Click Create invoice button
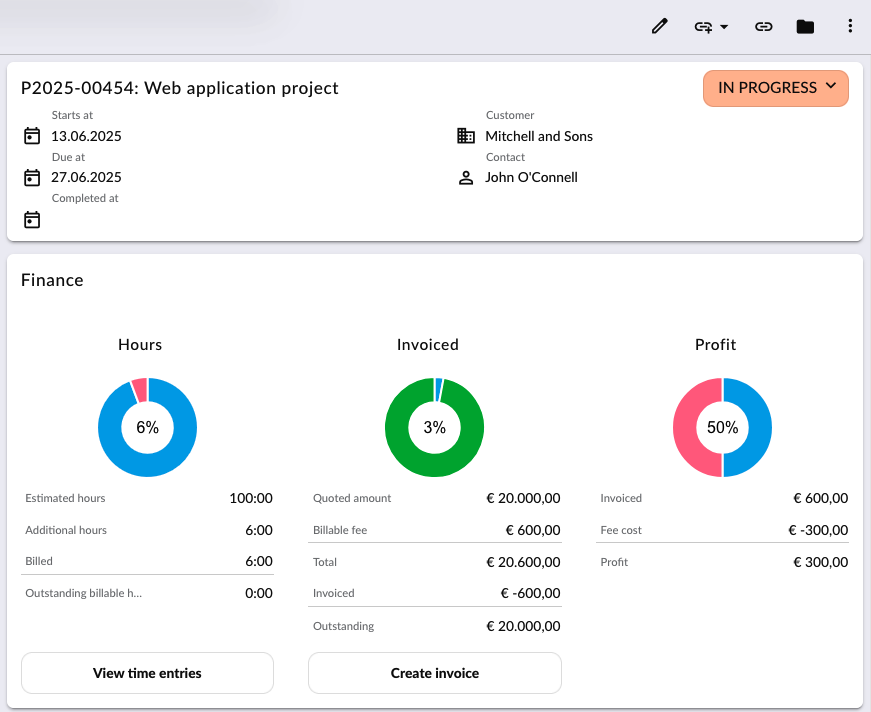871x712 pixels. click(435, 673)
